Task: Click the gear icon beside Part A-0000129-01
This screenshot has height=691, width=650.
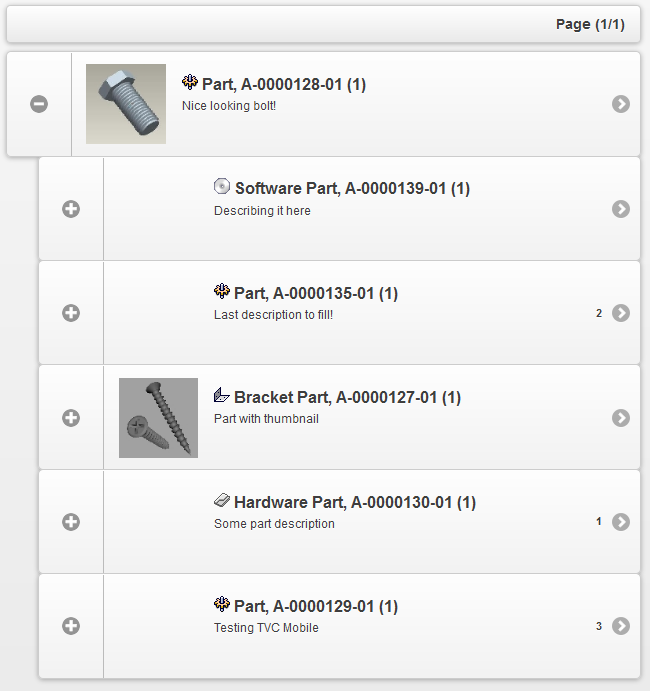Action: pyautogui.click(x=222, y=604)
